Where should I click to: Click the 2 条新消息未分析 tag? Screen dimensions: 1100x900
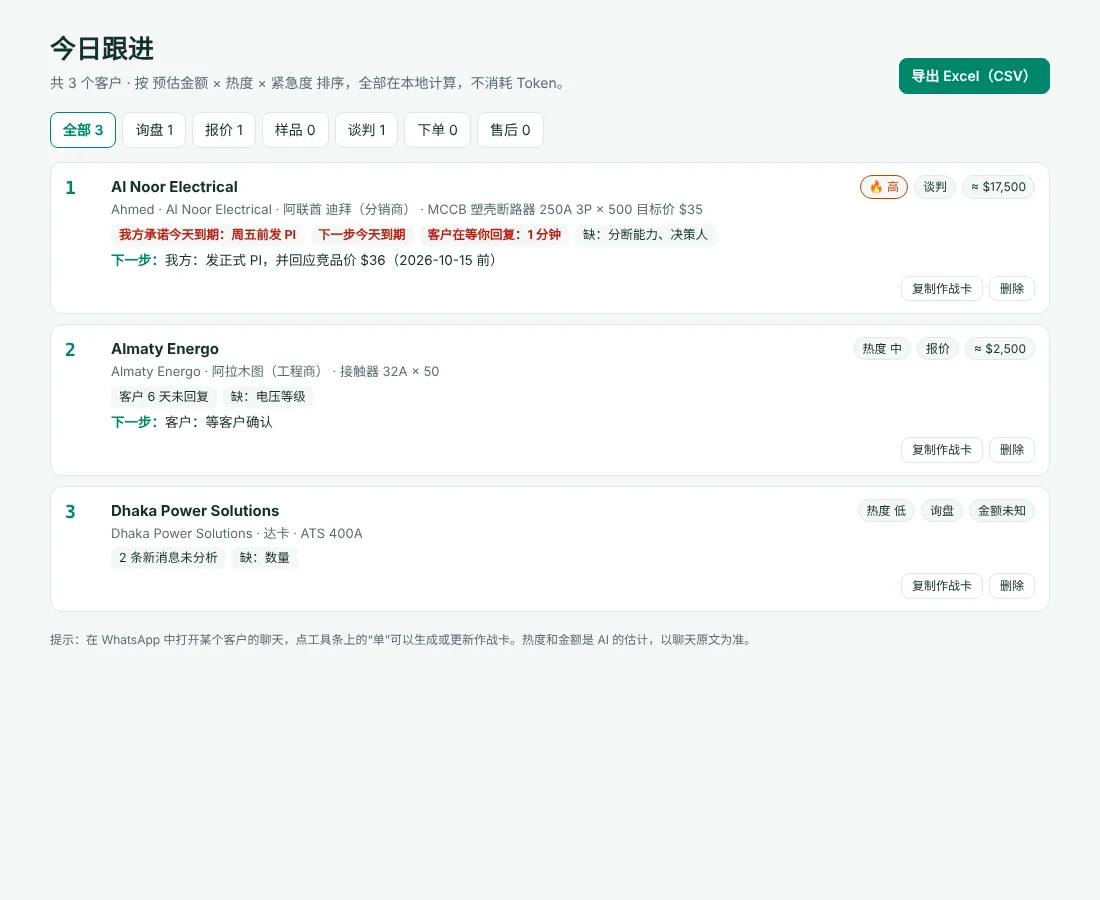click(x=168, y=558)
